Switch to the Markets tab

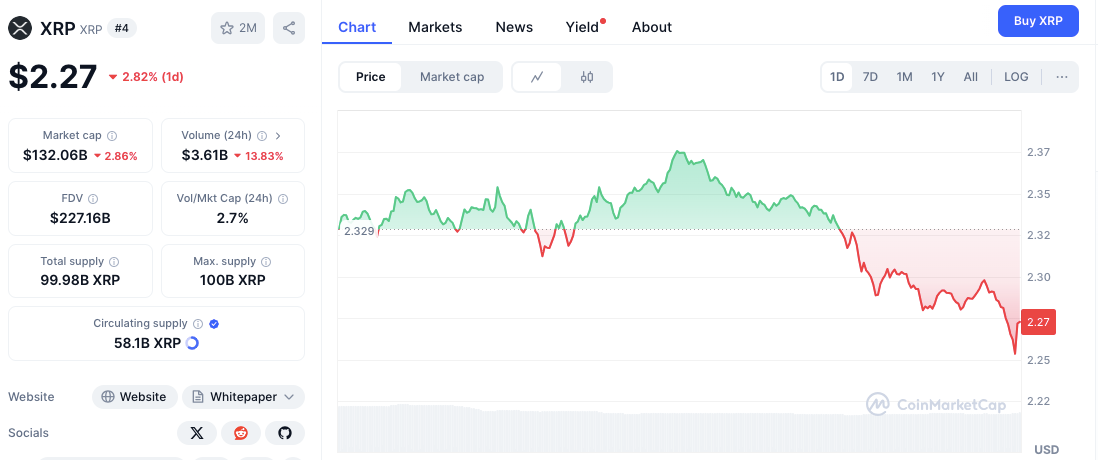coord(436,27)
